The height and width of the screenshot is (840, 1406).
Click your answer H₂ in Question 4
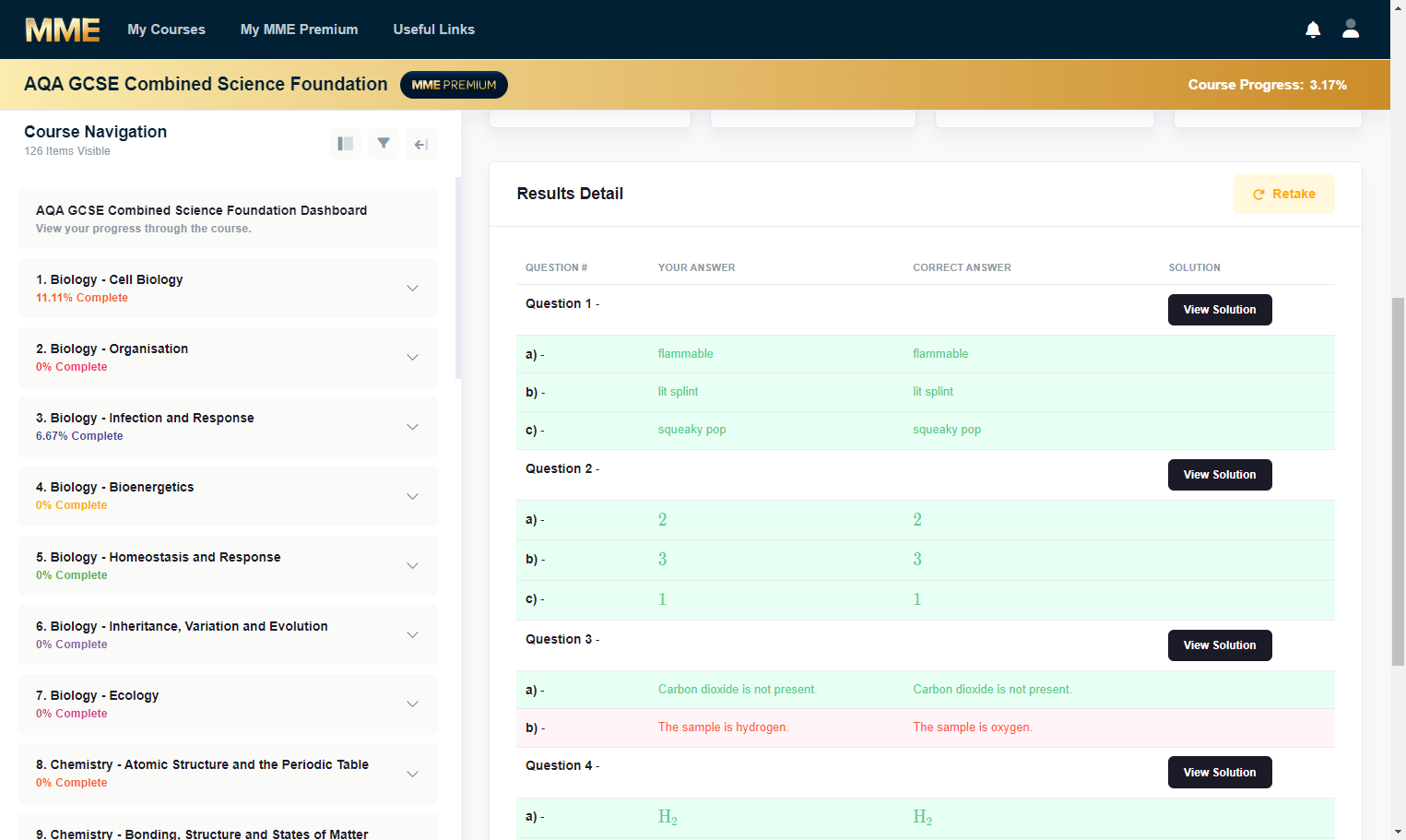668,817
